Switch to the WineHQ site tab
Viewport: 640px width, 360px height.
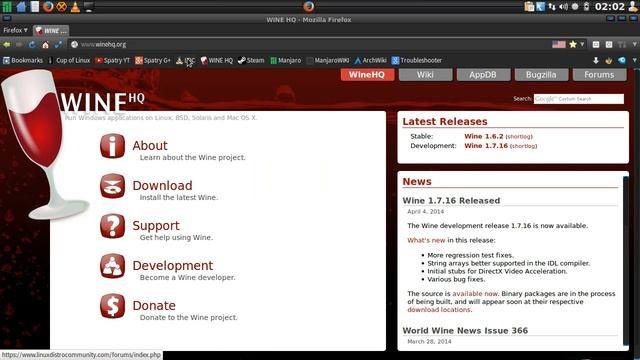tap(367, 75)
